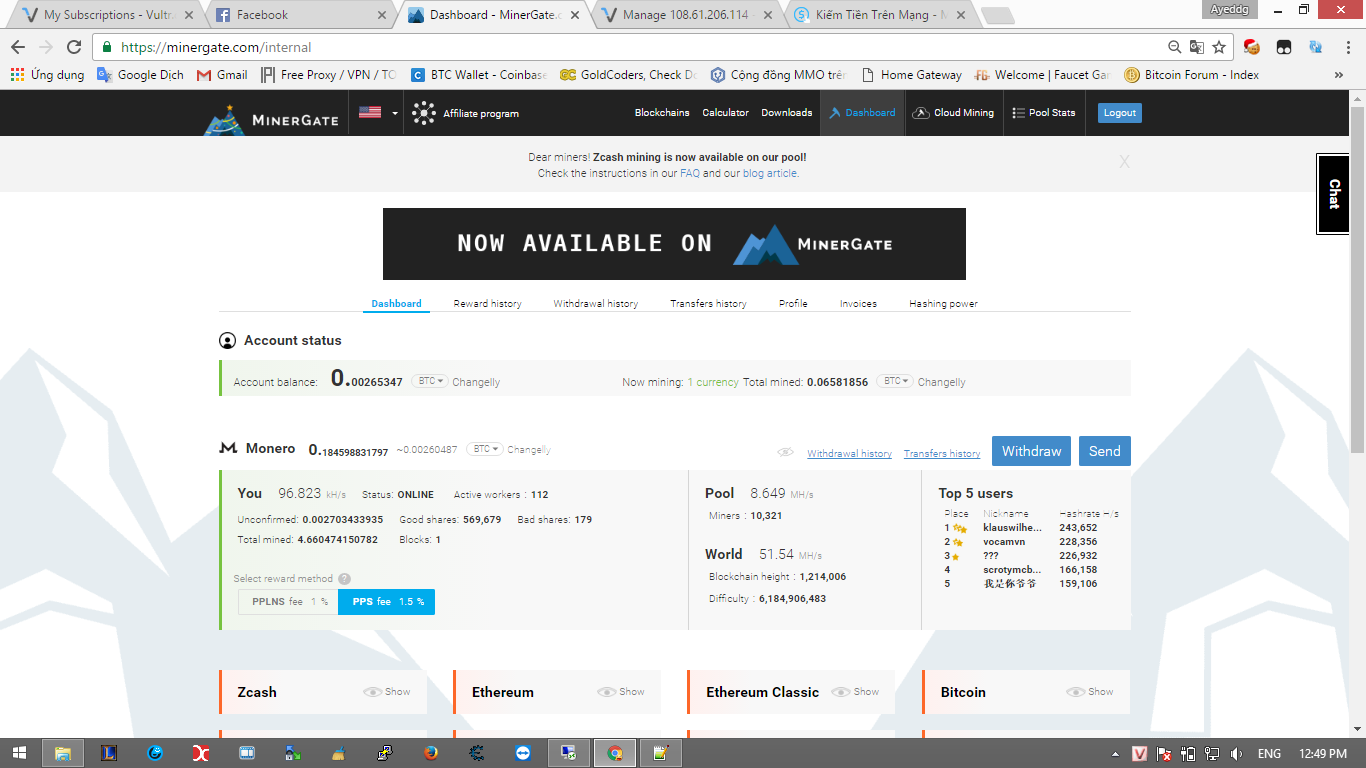Image resolution: width=1366 pixels, height=768 pixels.
Task: Go to Cloud Mining
Action: pos(953,113)
